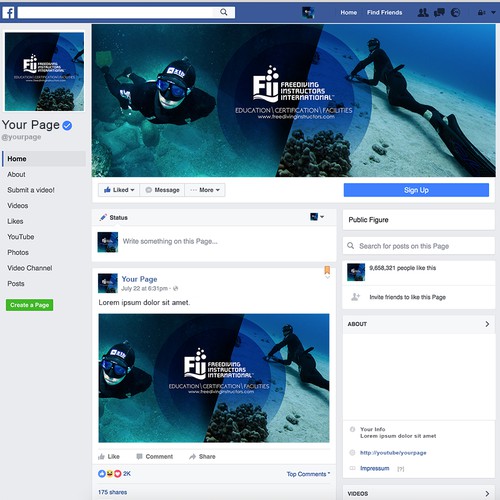This screenshot has height=500, width=500.
Task: Click the pencil Status icon
Action: (103, 217)
